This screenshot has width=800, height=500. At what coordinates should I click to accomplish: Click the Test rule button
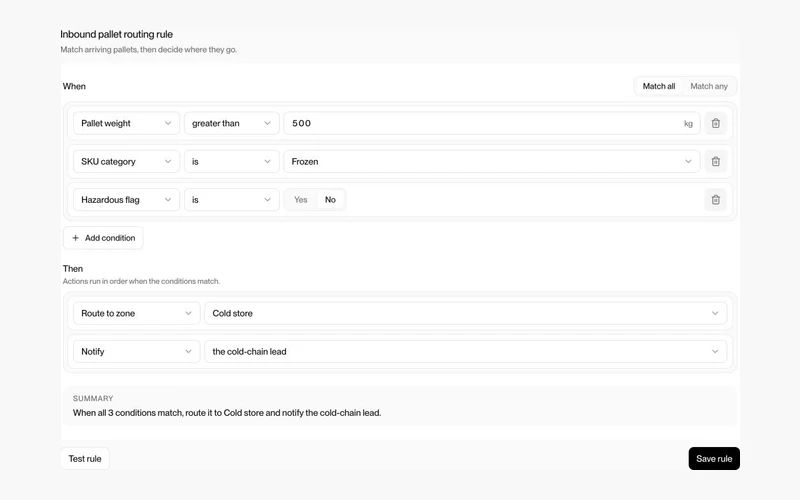click(85, 459)
